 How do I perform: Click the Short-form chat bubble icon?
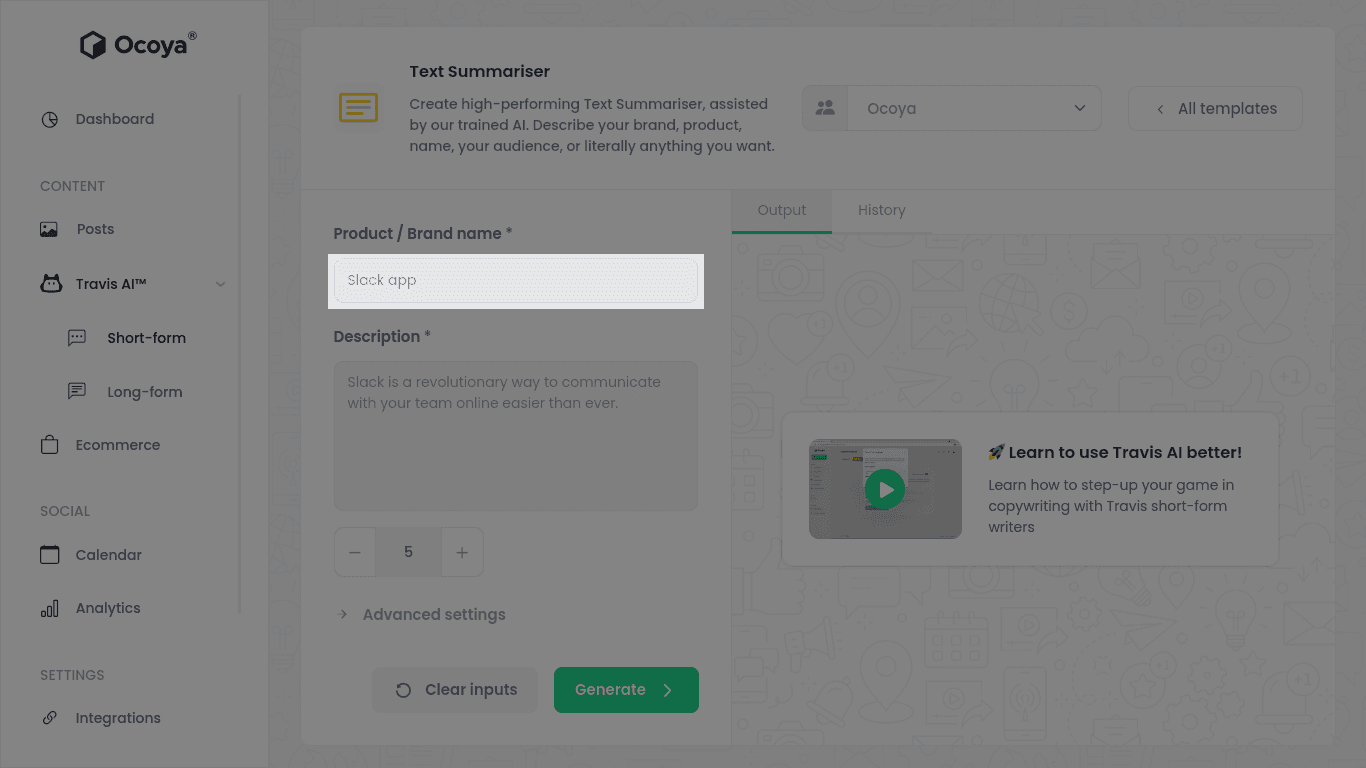coord(77,338)
